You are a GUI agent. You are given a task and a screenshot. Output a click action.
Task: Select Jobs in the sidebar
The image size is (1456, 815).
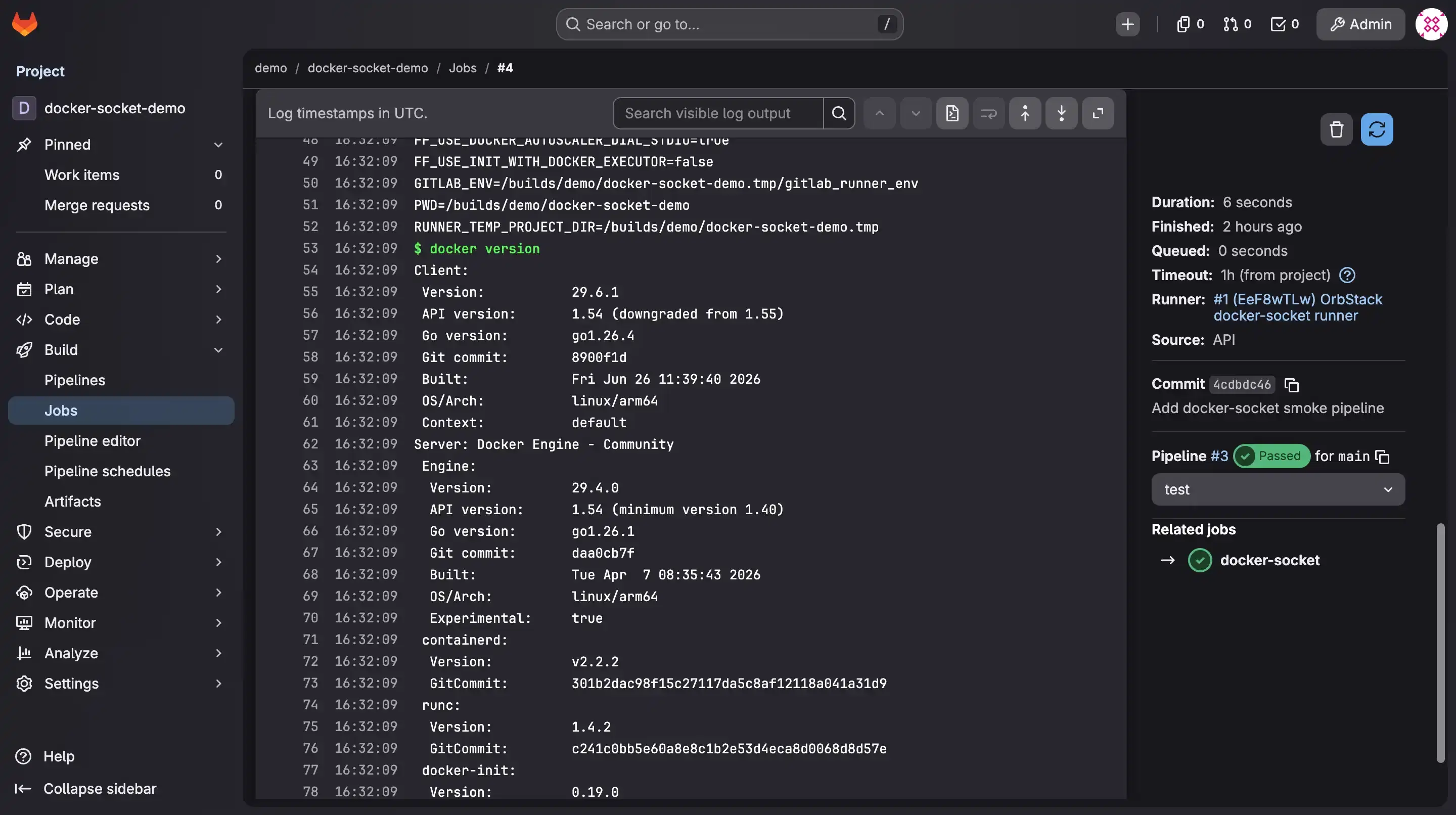coord(121,411)
